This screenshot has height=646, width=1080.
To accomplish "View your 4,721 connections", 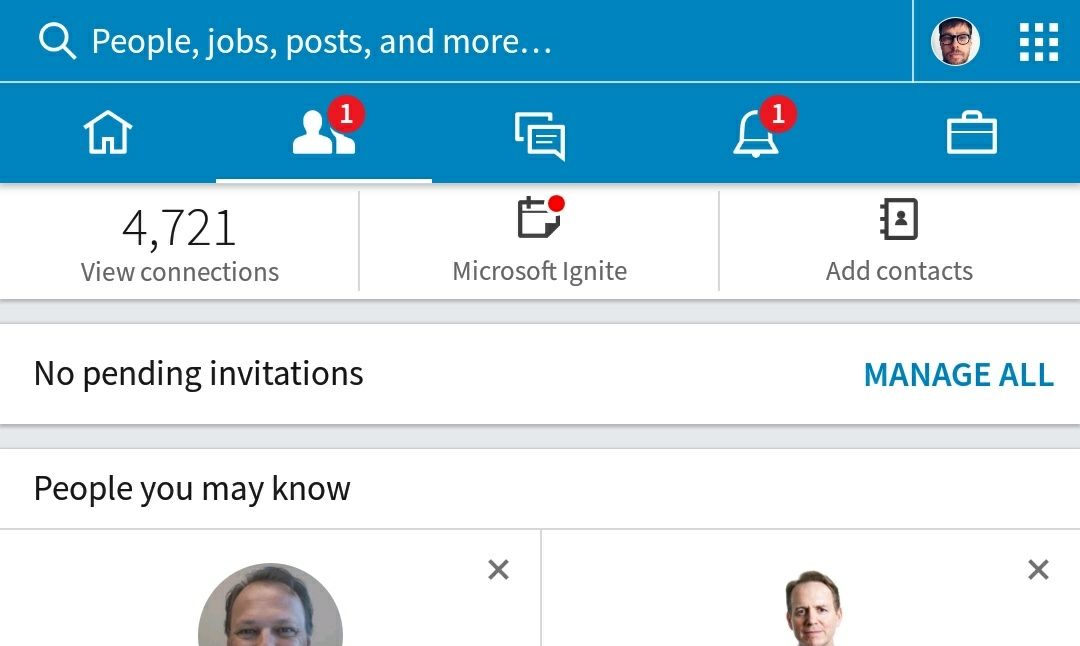I will pyautogui.click(x=179, y=244).
